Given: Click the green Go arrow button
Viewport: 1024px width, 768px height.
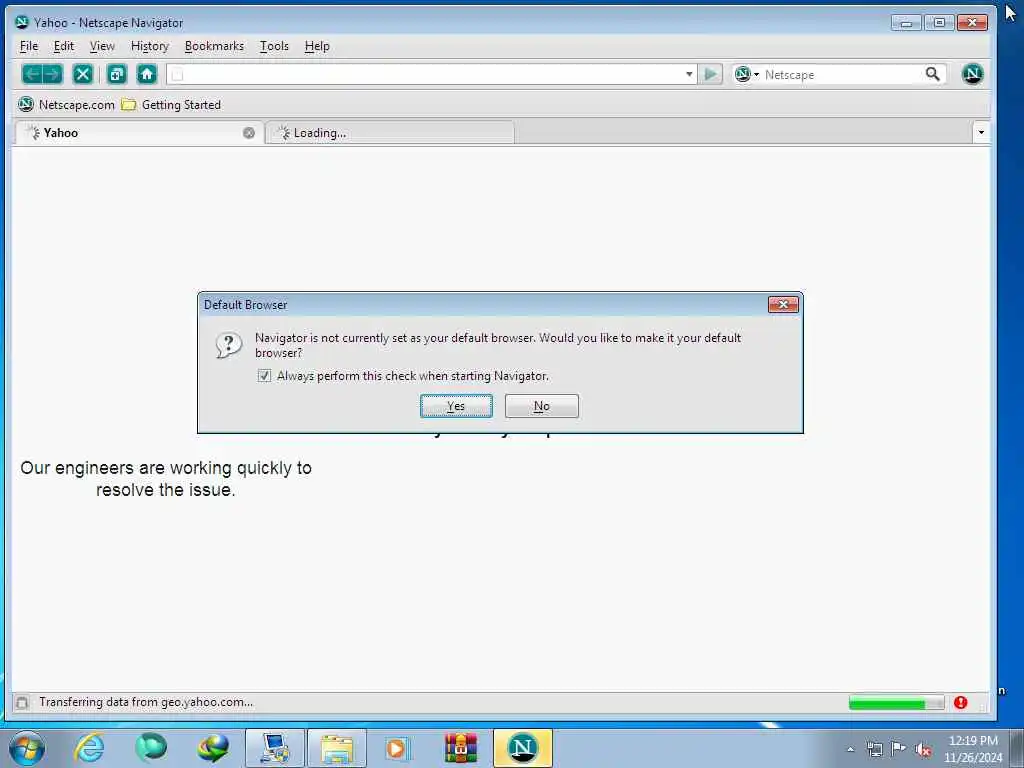Looking at the screenshot, I should point(711,74).
